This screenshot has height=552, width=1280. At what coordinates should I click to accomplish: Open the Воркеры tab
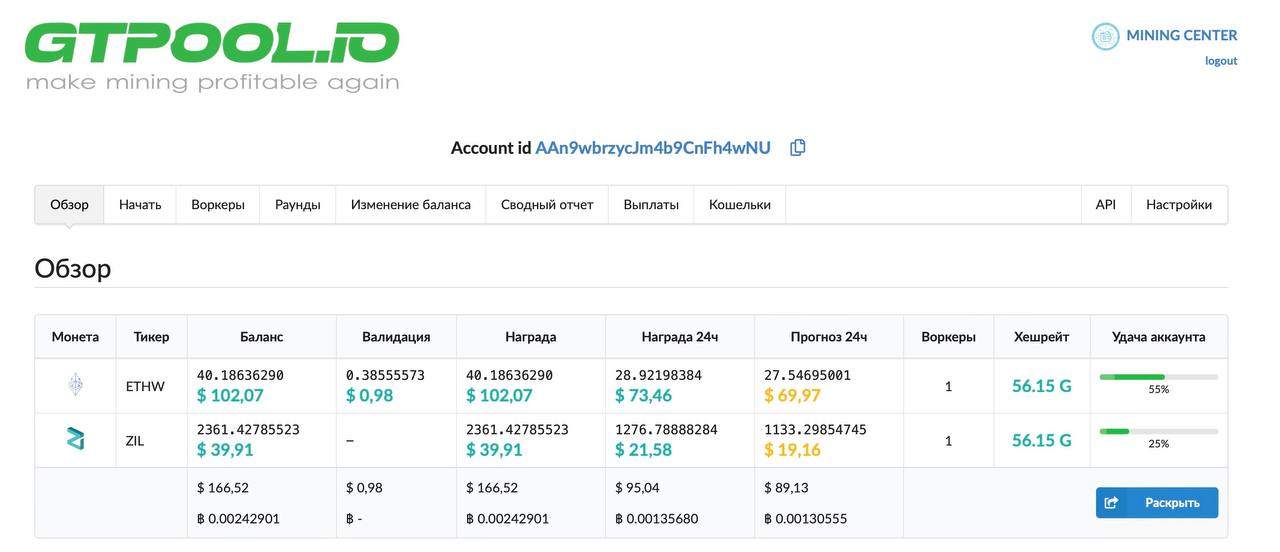[x=217, y=205]
